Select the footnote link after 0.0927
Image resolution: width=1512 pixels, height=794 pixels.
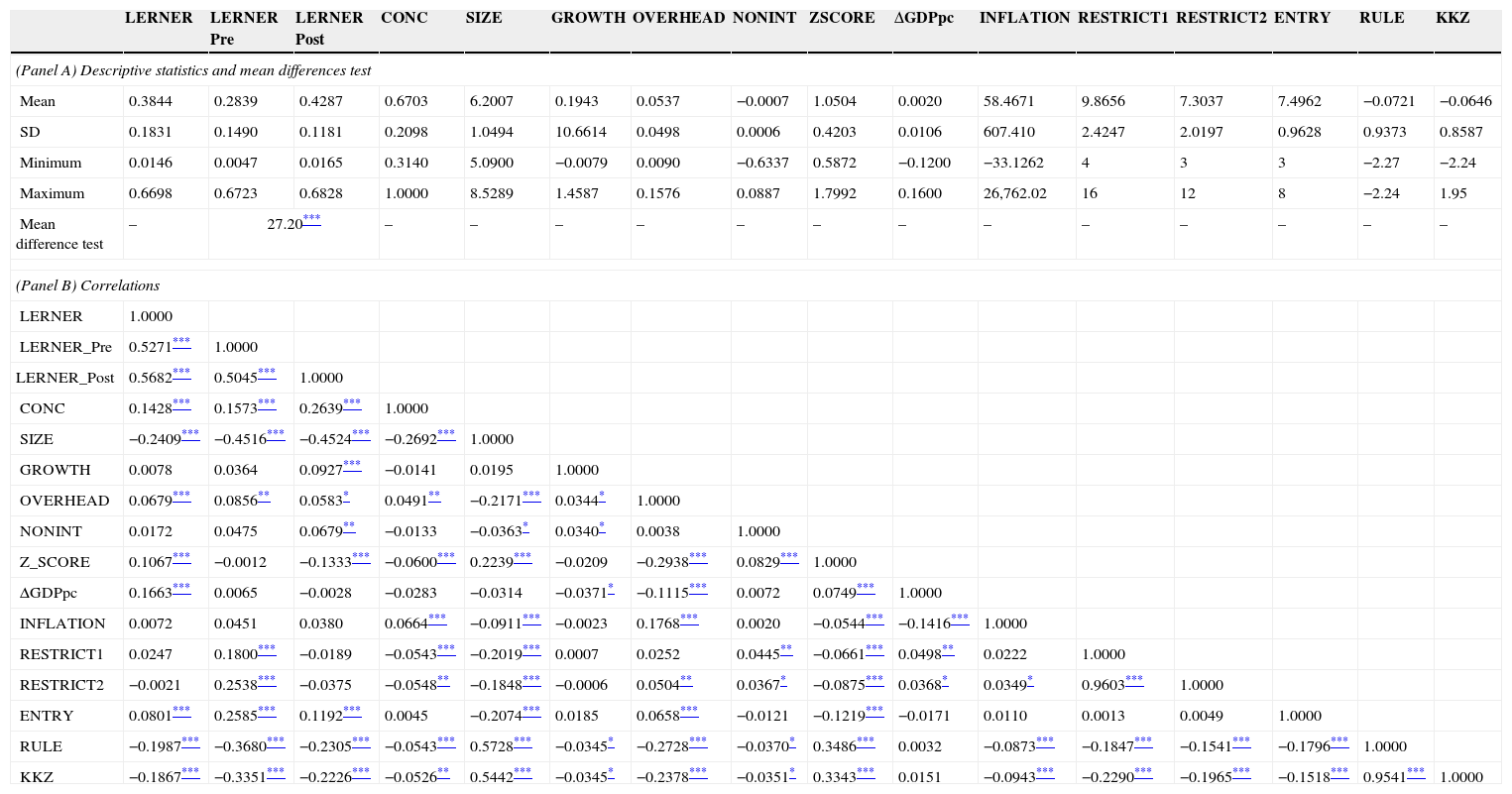tap(352, 464)
